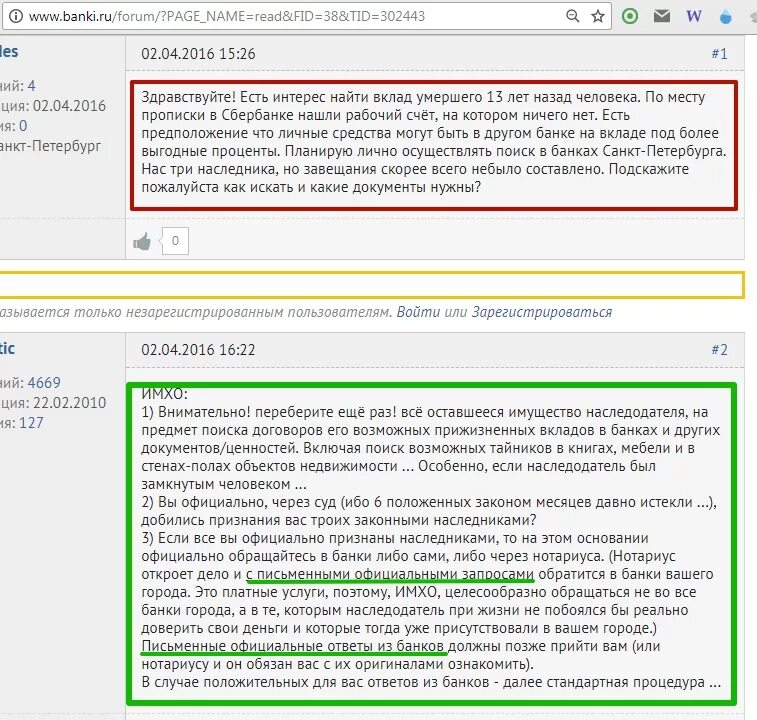The width and height of the screenshot is (757, 720).
Task: Click the green circle extension icon
Action: [630, 16]
